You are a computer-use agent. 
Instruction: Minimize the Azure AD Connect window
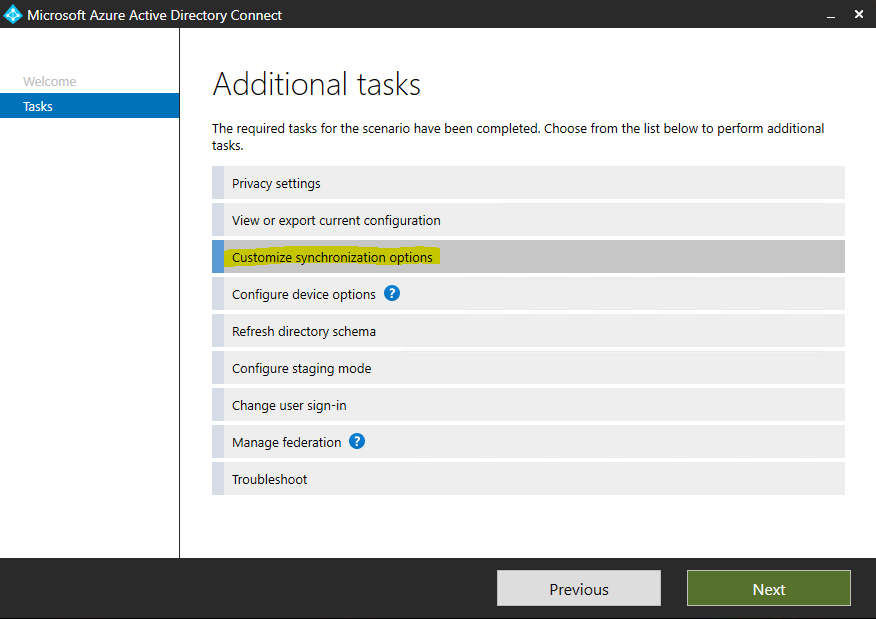pyautogui.click(x=831, y=15)
